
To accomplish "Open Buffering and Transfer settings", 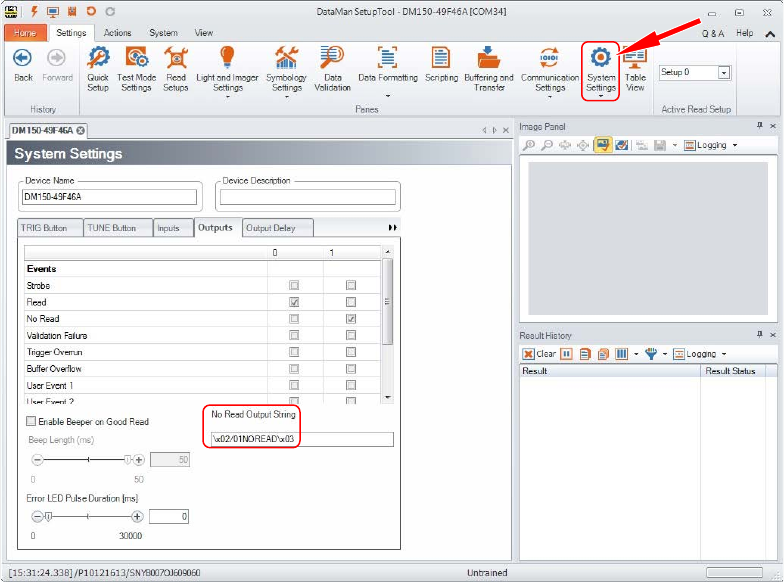I will (x=489, y=68).
